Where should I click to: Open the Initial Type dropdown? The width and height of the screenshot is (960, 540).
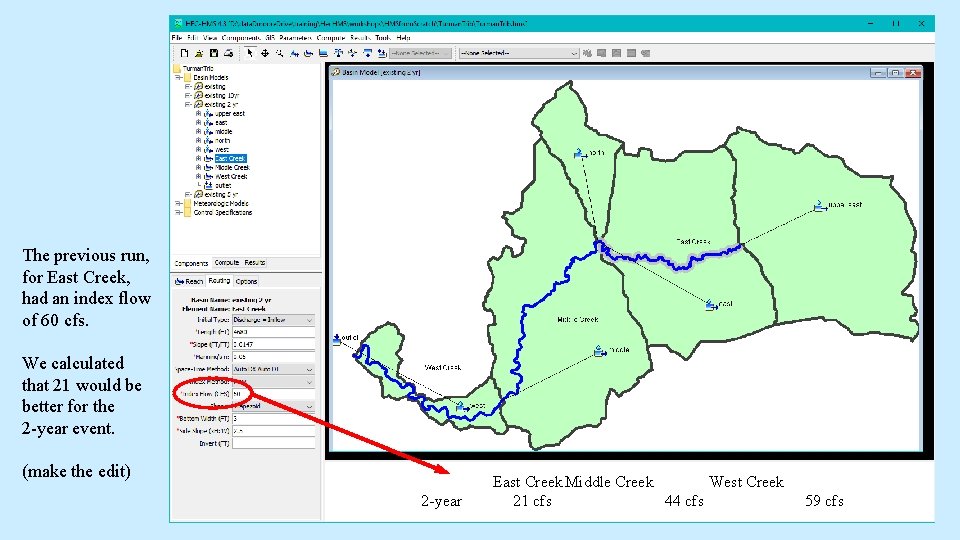click(273, 320)
